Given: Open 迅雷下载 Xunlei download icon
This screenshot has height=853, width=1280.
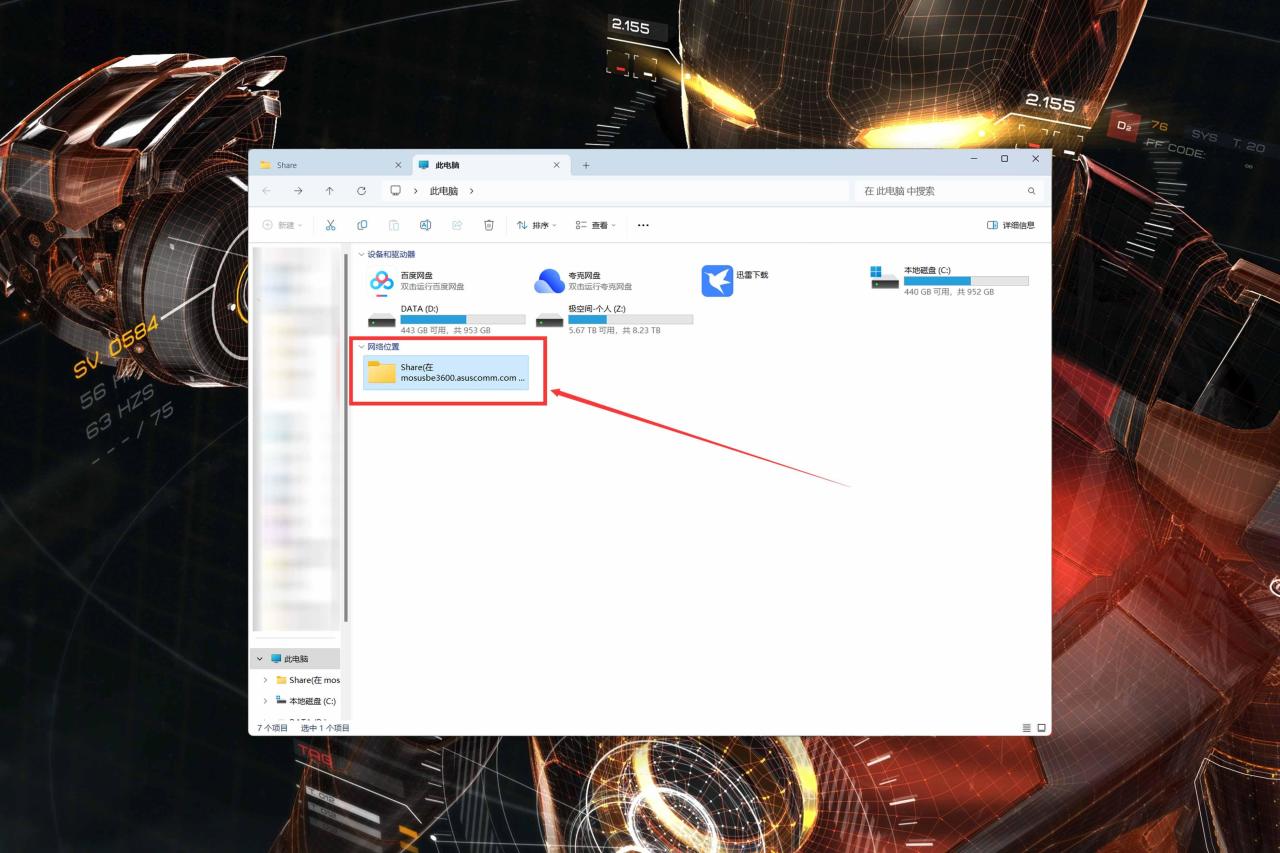Looking at the screenshot, I should (717, 281).
